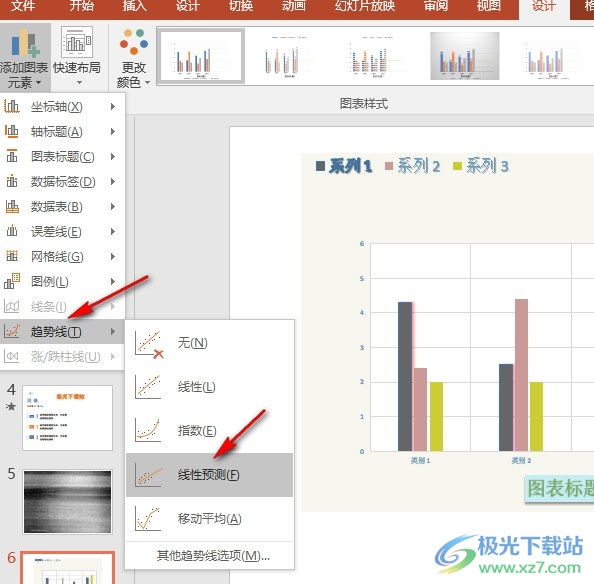Image resolution: width=594 pixels, height=584 pixels.
Task: Open the 文件 (File) tab
Action: click(23, 6)
